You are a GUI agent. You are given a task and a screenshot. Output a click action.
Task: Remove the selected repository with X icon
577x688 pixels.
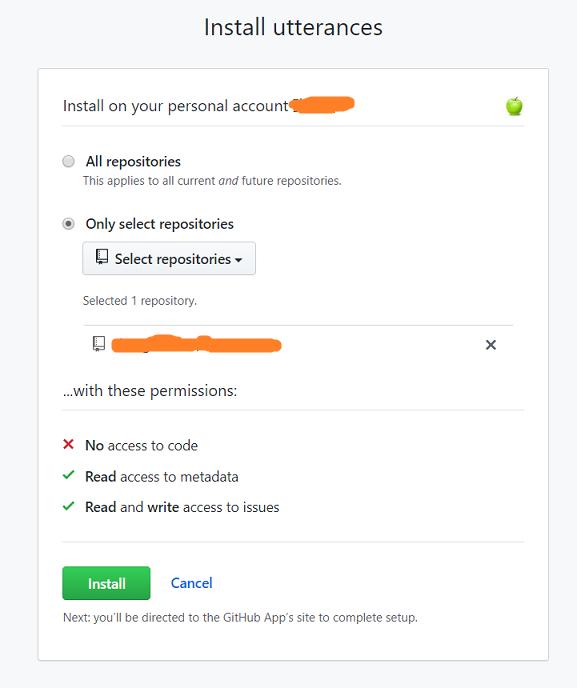(x=491, y=345)
